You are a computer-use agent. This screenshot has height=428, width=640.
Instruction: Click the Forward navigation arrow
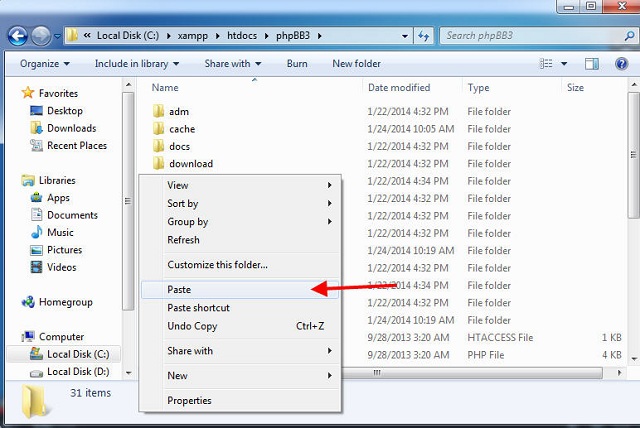click(x=41, y=36)
